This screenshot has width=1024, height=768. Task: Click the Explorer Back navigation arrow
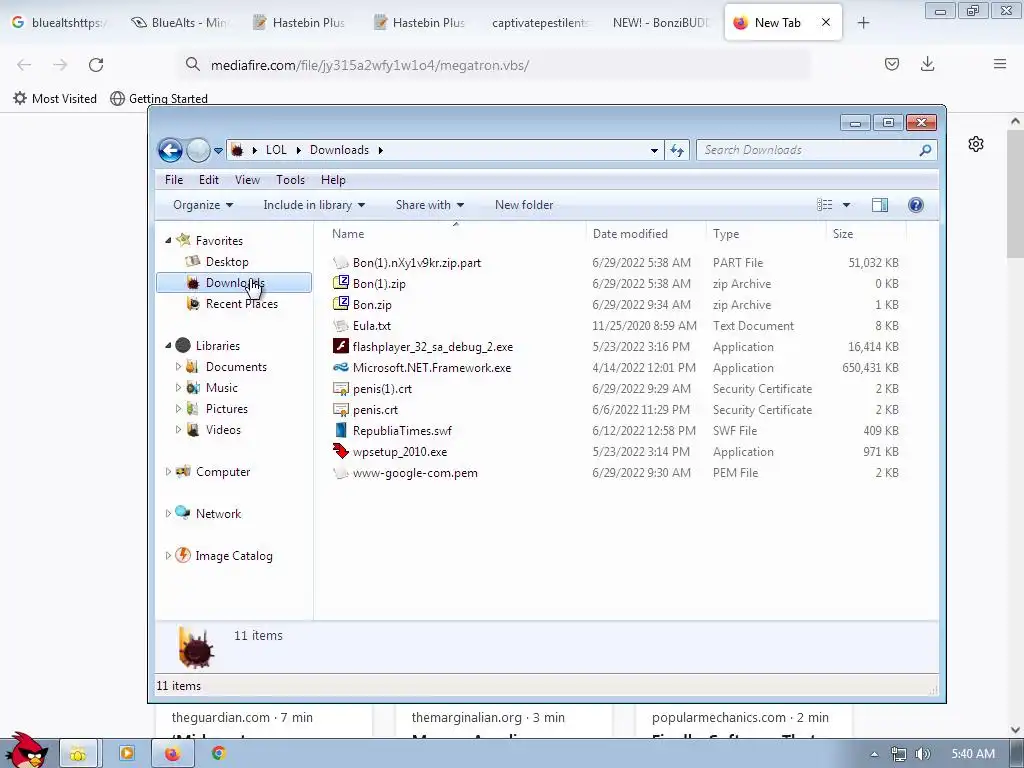point(170,150)
